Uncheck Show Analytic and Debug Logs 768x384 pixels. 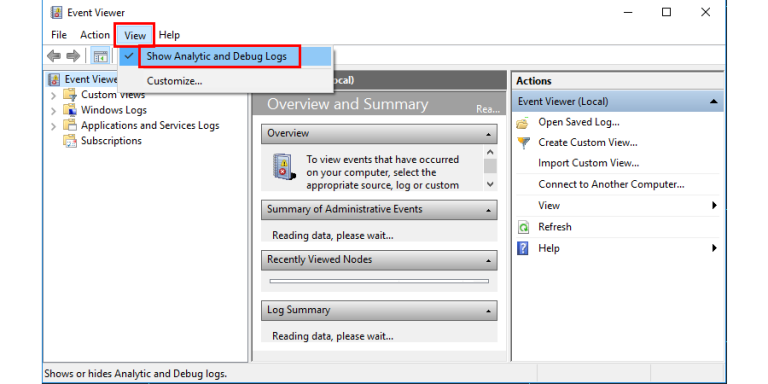click(x=226, y=57)
